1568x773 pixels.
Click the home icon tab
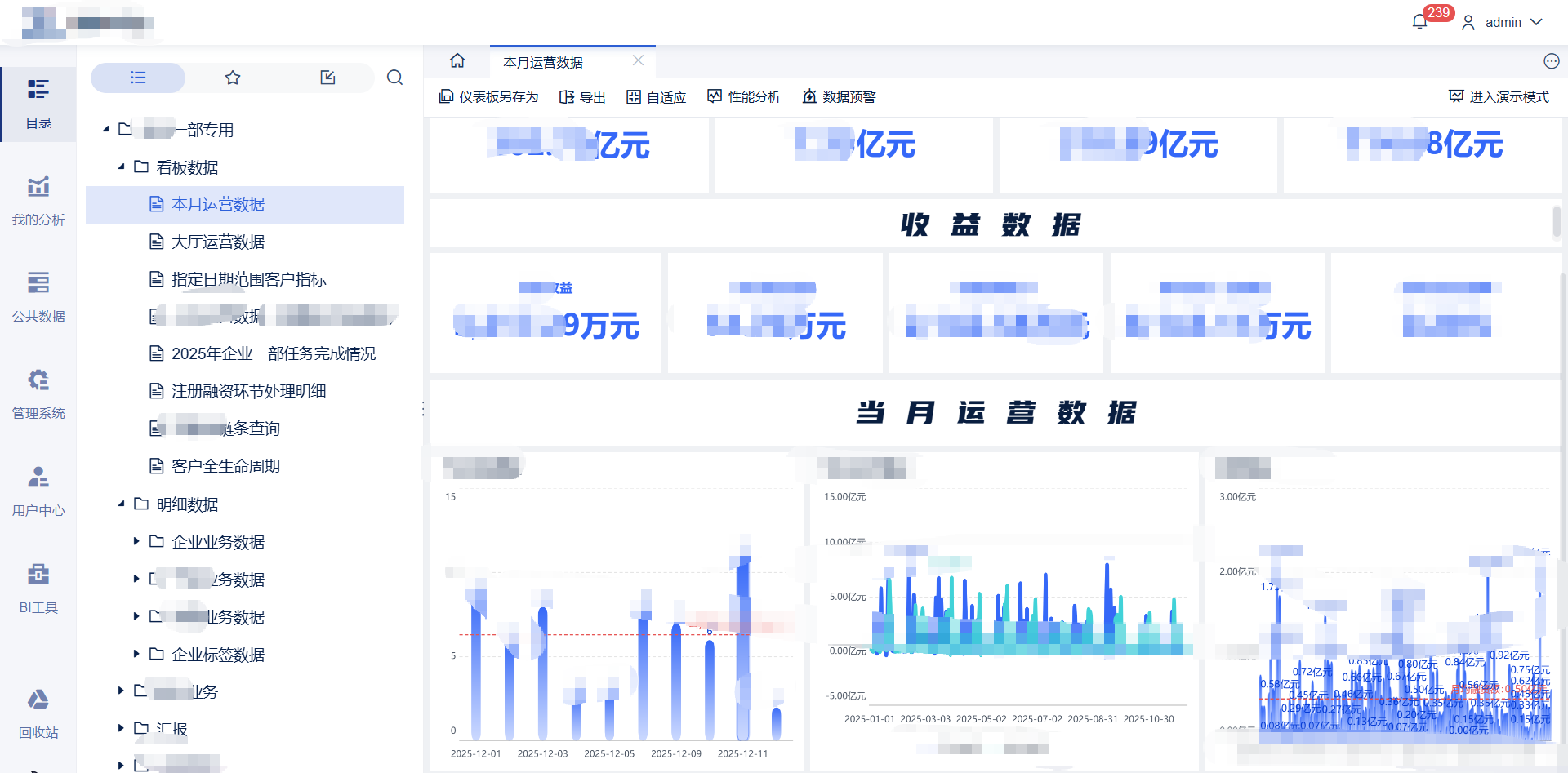coord(457,61)
